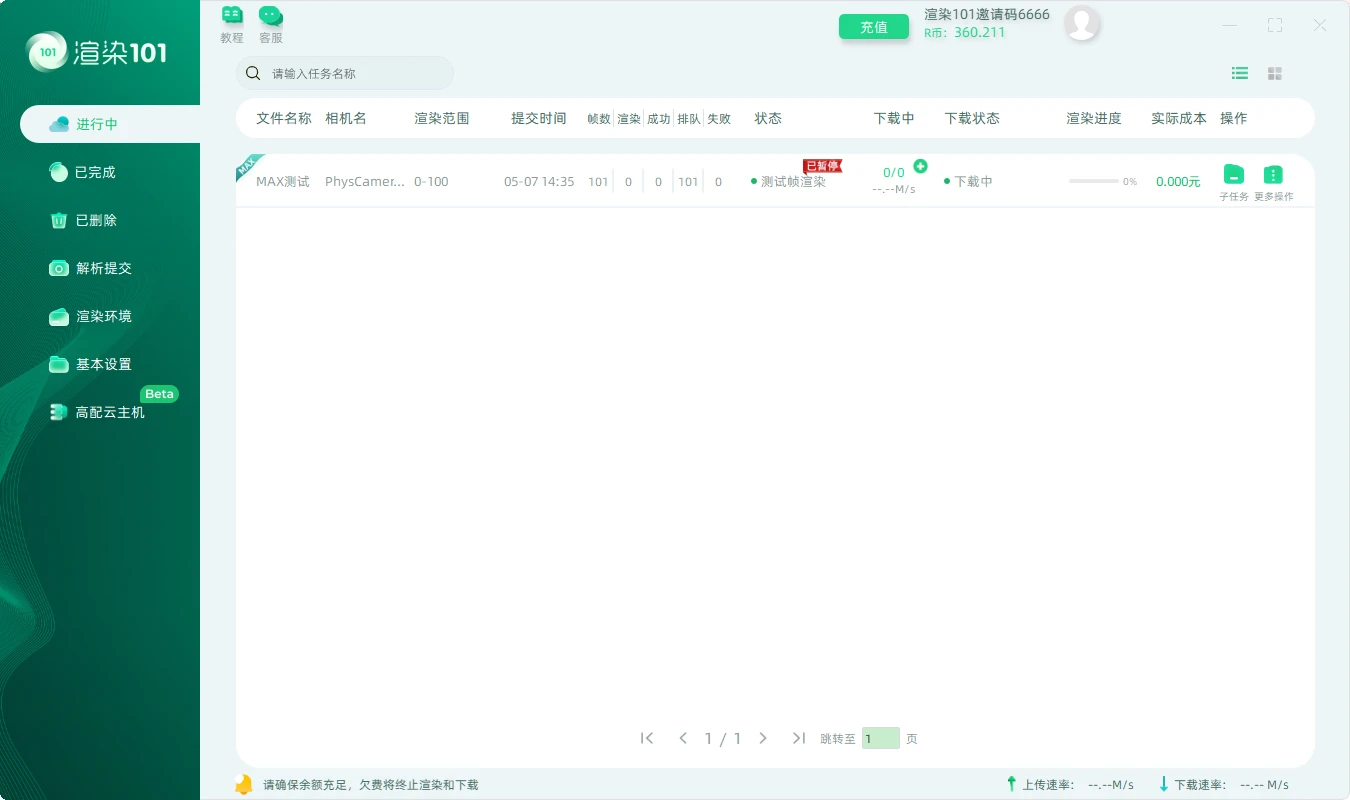Click the Beta badge
1350x800 pixels.
point(159,393)
